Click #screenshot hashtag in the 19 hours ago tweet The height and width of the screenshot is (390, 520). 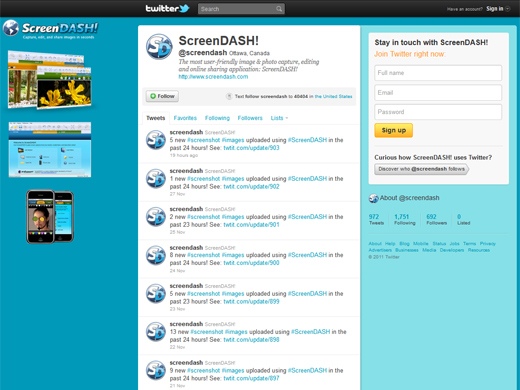click(x=204, y=140)
